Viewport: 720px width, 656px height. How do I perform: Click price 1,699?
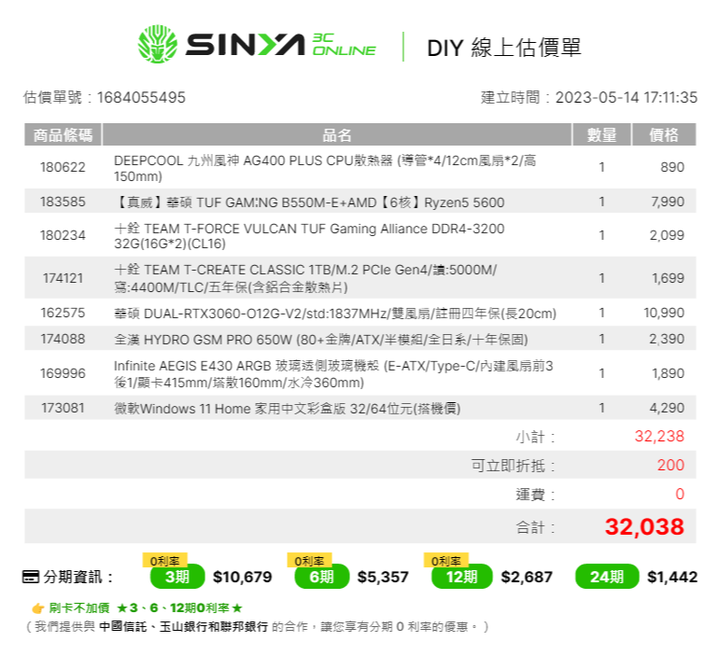pyautogui.click(x=668, y=278)
